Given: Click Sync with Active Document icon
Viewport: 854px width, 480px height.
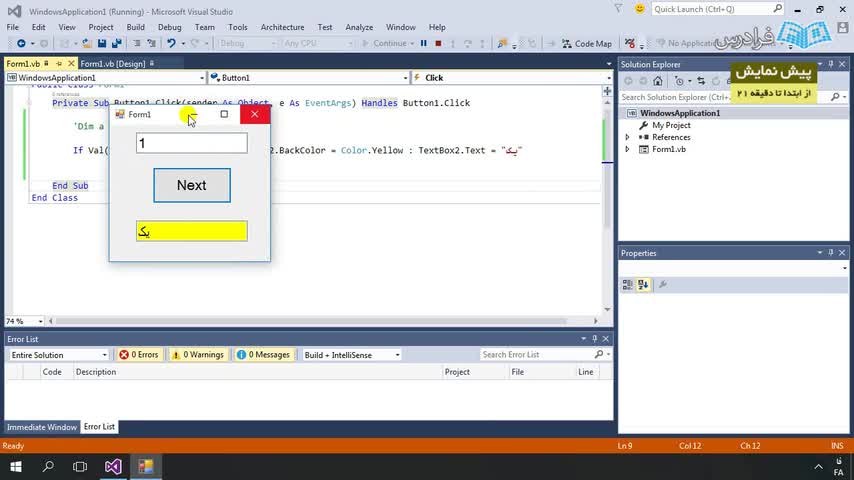Looking at the screenshot, I should pyautogui.click(x=701, y=81).
